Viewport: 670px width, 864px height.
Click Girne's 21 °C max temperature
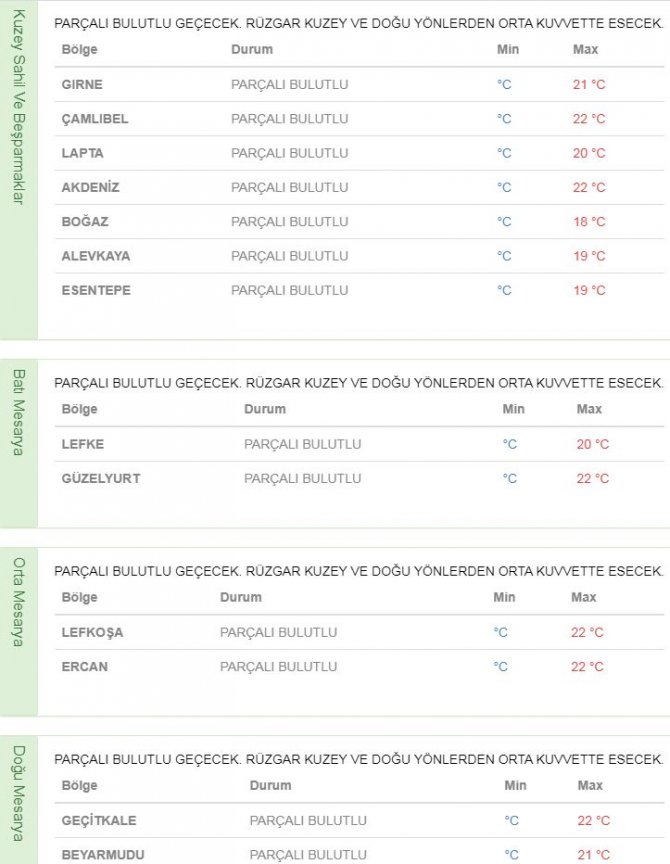589,85
